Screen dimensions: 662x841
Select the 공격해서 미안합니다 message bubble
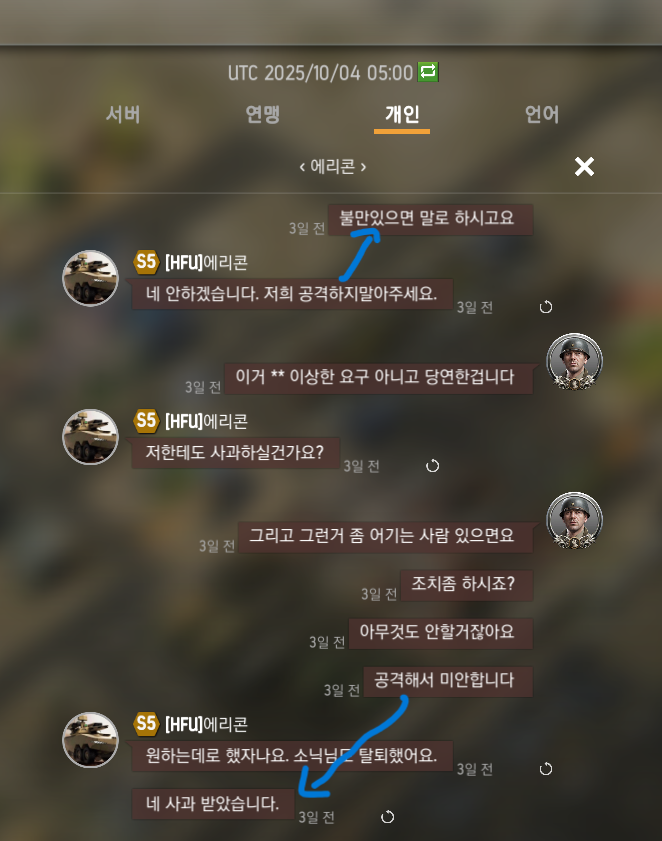(448, 681)
